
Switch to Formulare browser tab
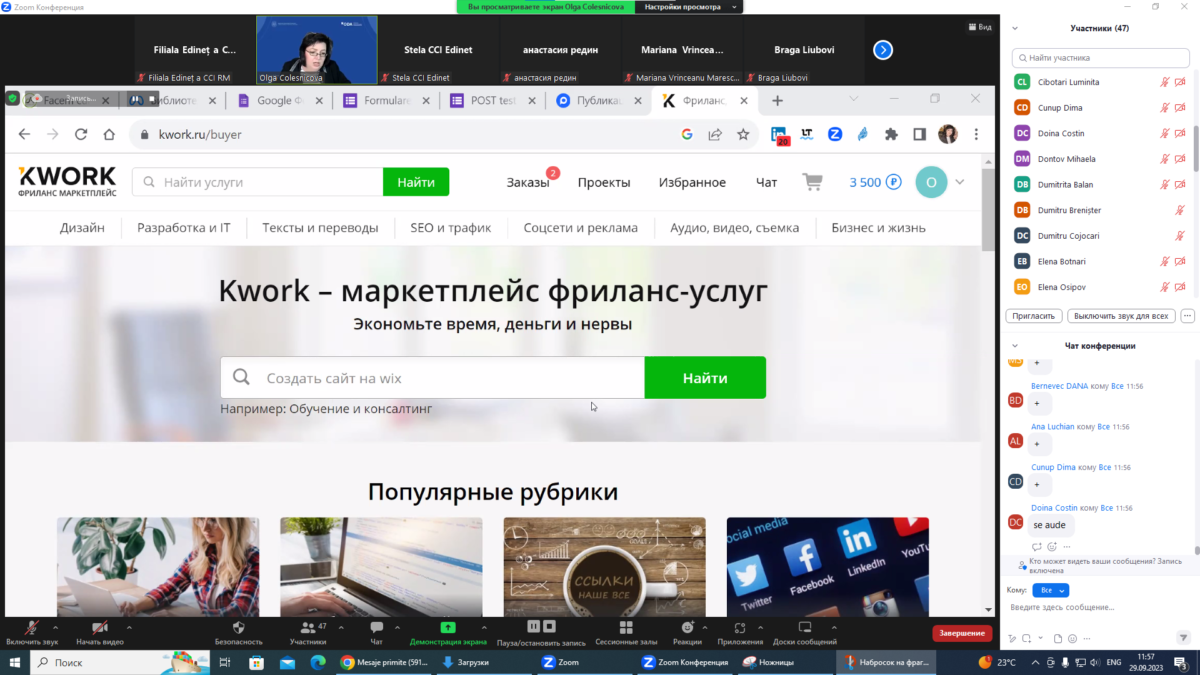385,100
